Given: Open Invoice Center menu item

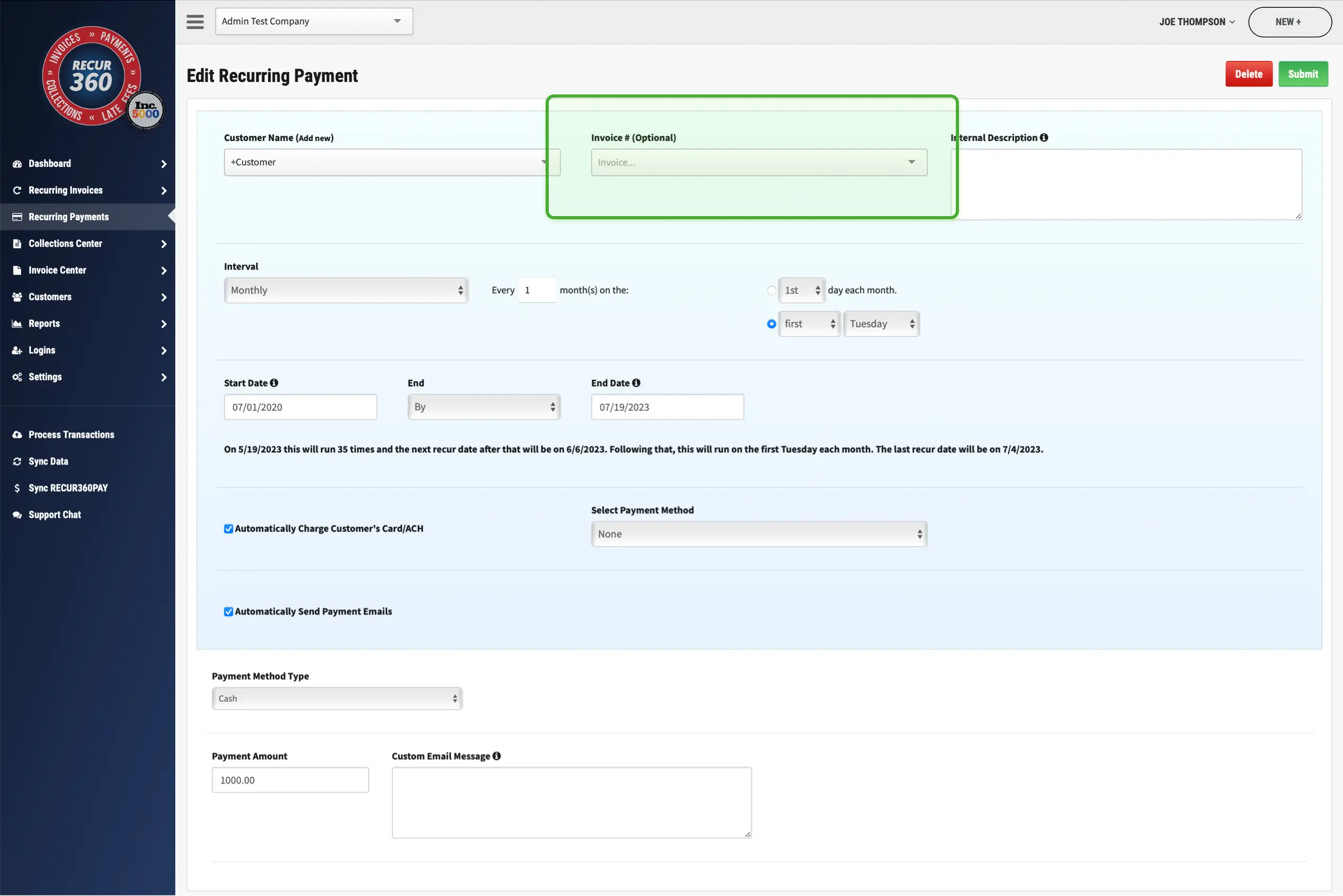Looking at the screenshot, I should (x=88, y=270).
